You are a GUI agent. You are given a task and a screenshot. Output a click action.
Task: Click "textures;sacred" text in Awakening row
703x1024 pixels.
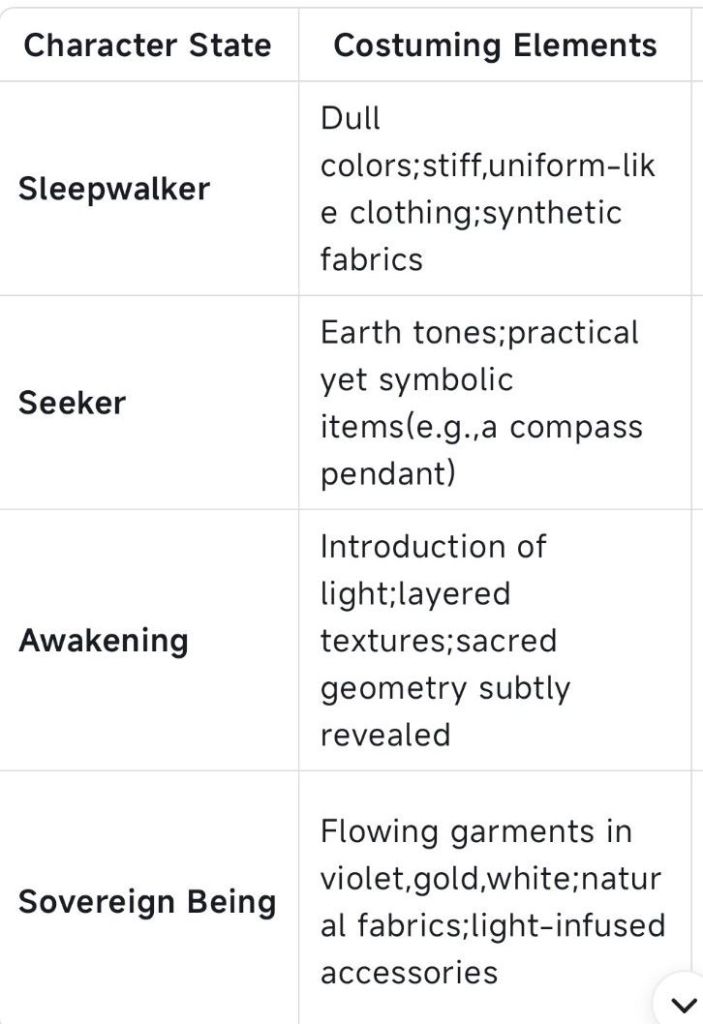click(438, 641)
